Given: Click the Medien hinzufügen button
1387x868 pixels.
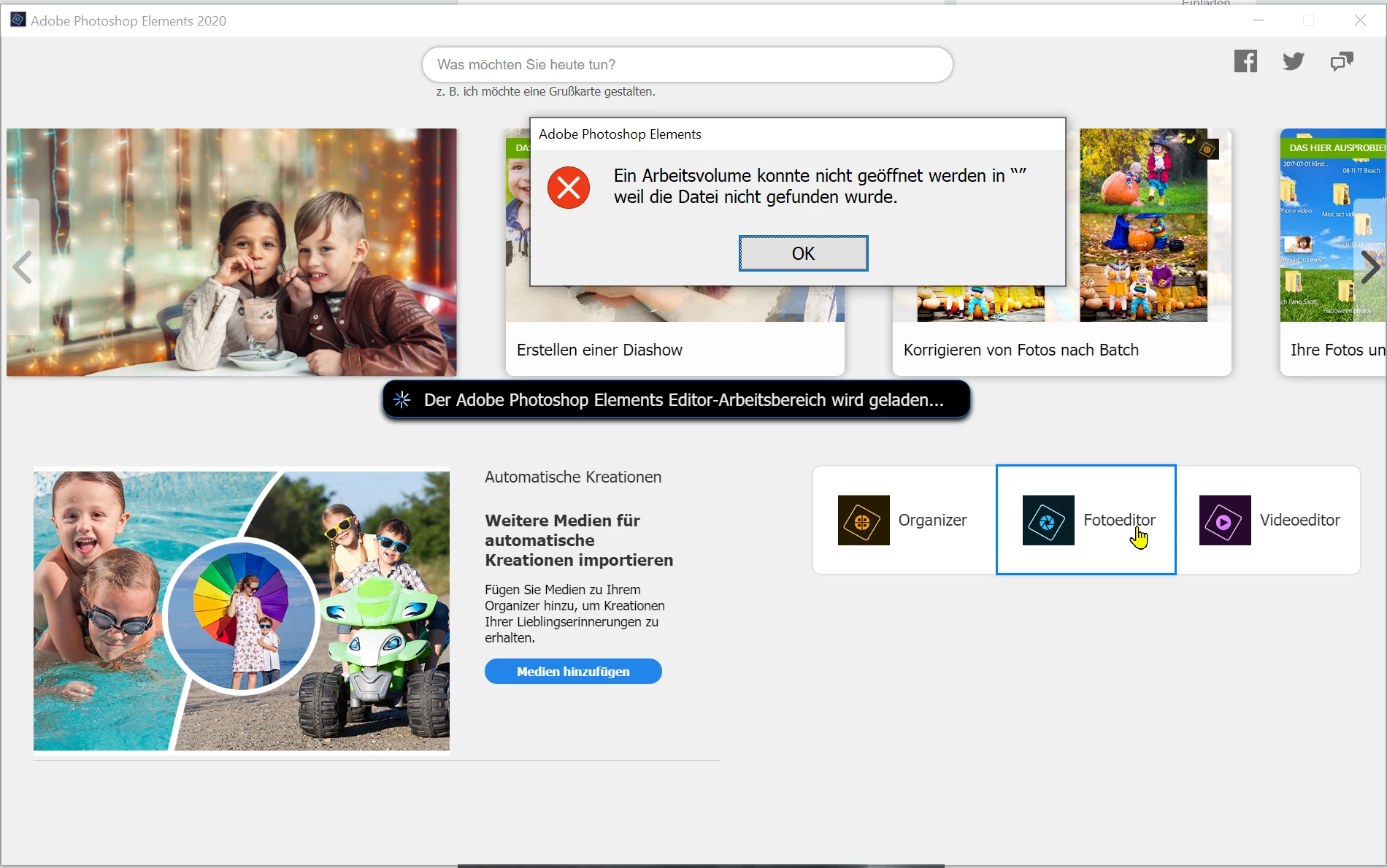Looking at the screenshot, I should coord(573,672).
